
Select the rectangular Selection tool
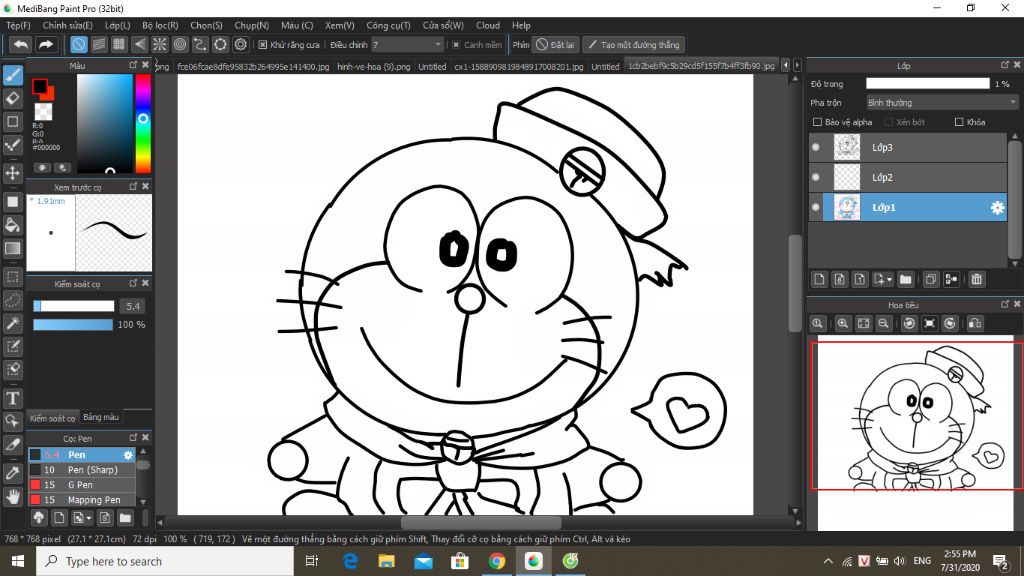[x=12, y=277]
